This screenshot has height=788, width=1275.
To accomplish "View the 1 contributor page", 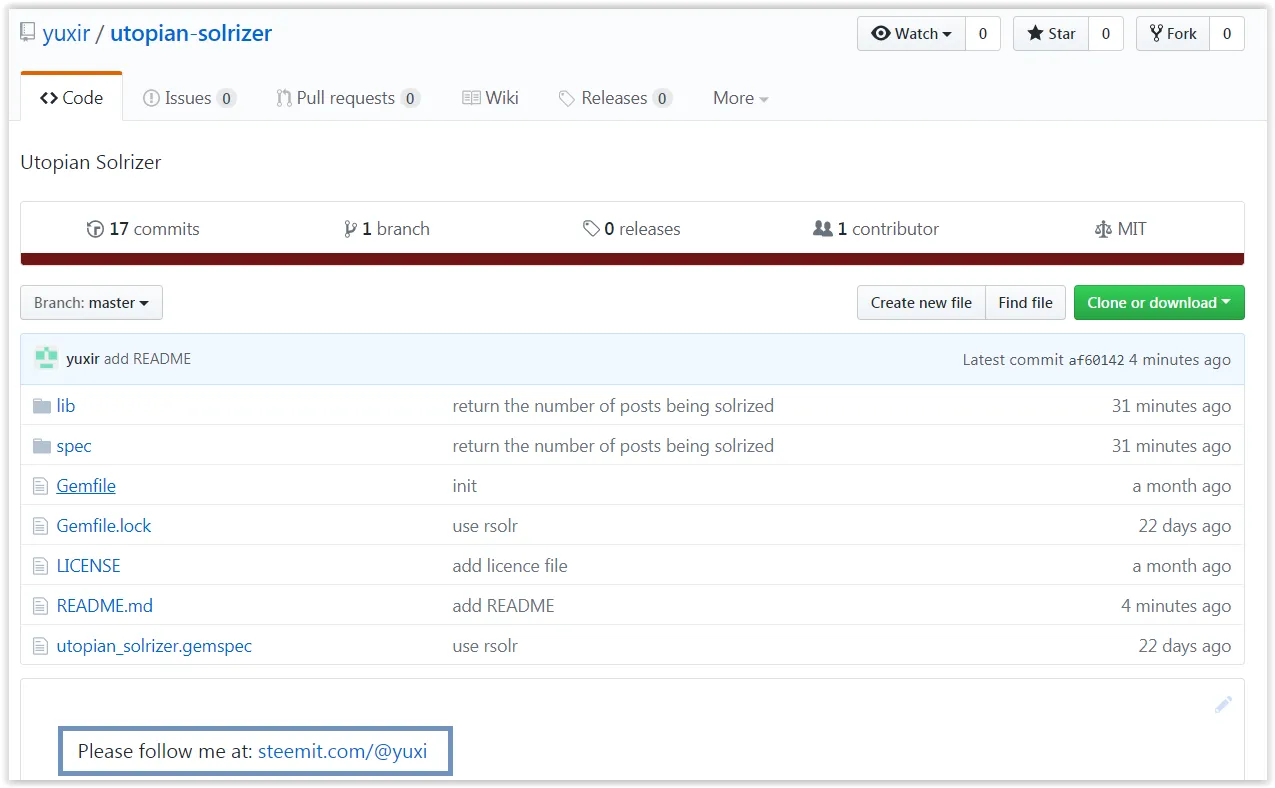I will click(x=876, y=229).
